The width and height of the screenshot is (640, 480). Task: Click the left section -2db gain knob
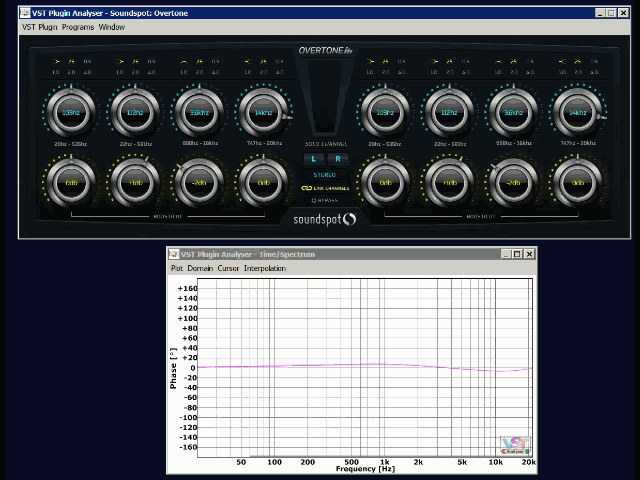[198, 183]
